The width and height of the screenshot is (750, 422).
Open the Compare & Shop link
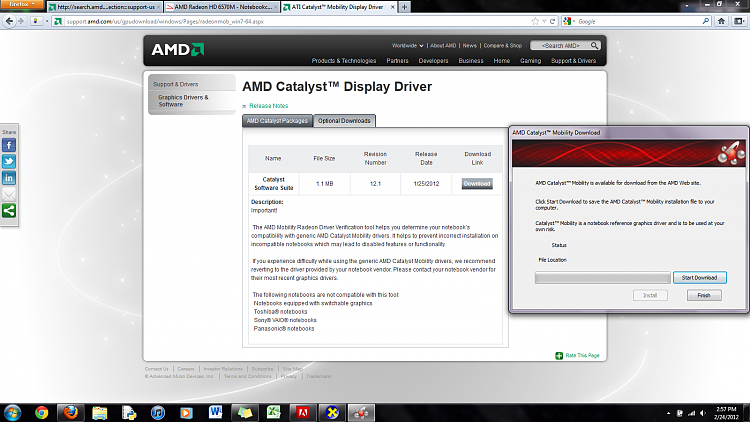pyautogui.click(x=502, y=45)
